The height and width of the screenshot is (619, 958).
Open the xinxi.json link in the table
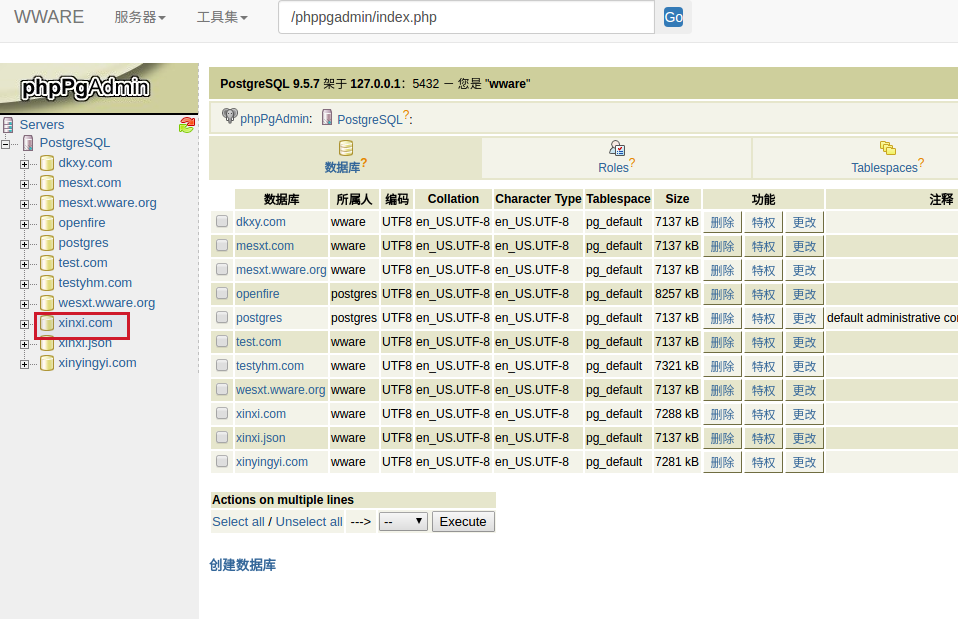click(x=261, y=438)
